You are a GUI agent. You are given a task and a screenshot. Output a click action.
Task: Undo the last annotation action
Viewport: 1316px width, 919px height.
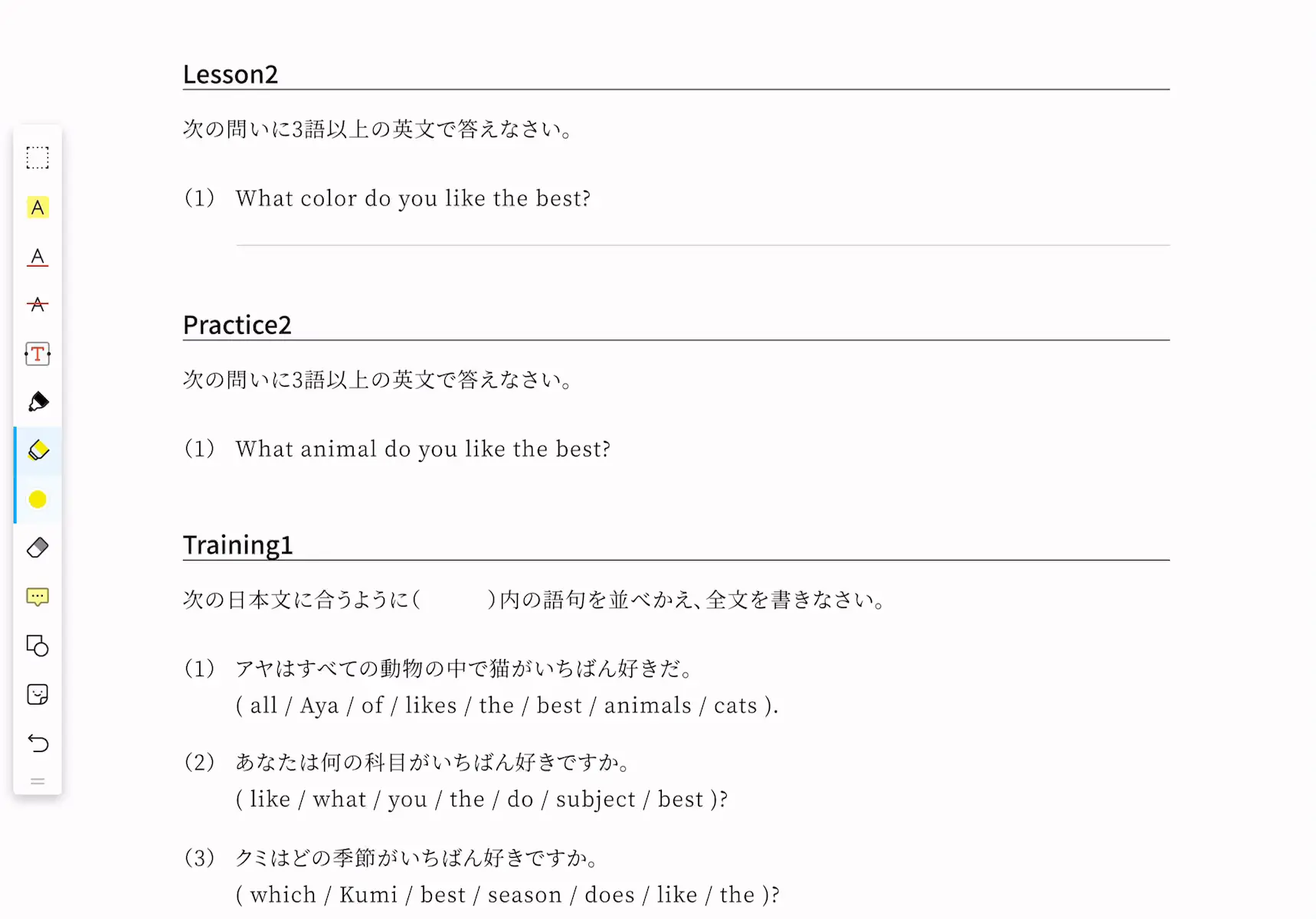(38, 743)
